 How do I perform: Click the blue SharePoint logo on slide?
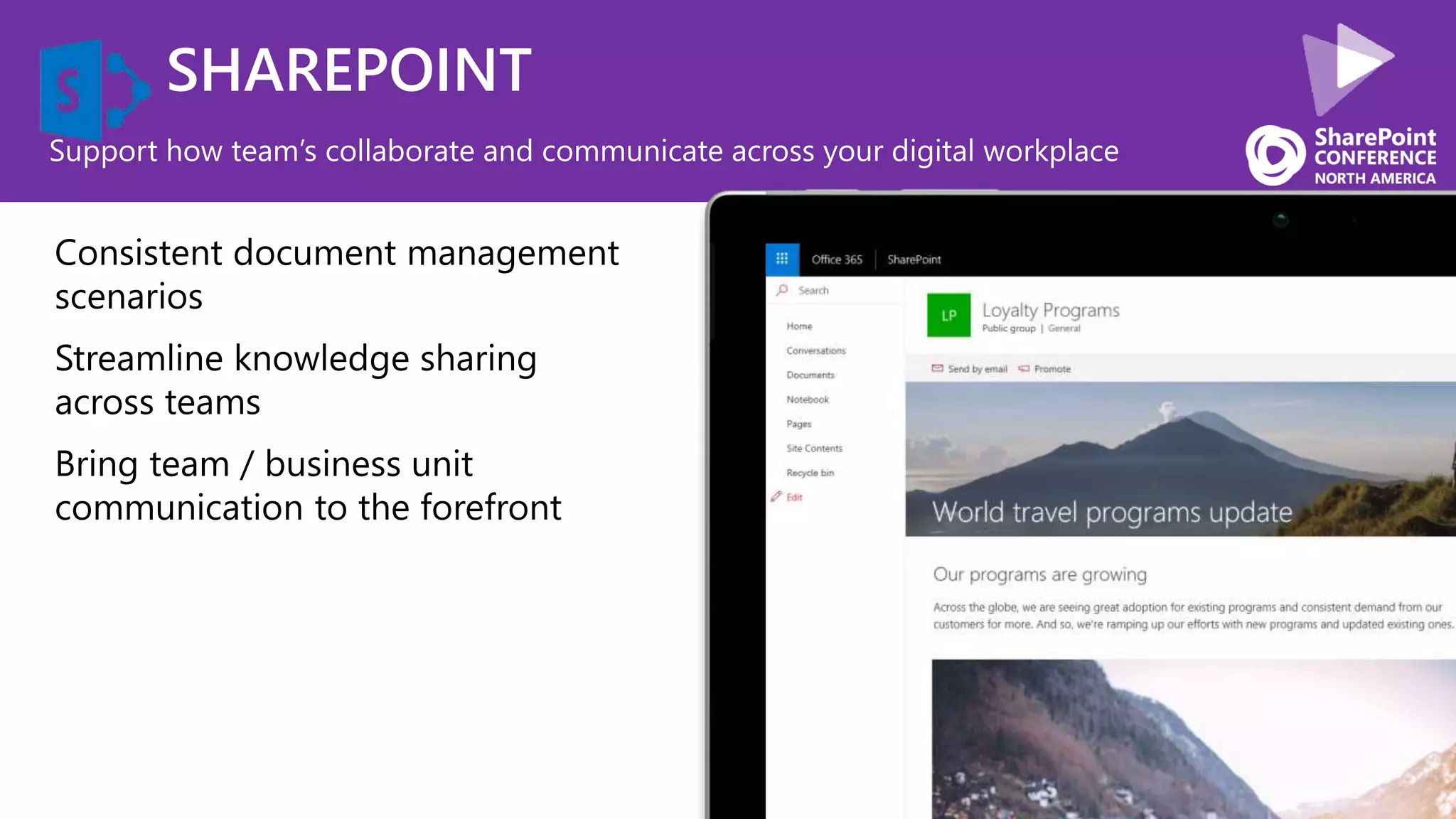[x=95, y=90]
